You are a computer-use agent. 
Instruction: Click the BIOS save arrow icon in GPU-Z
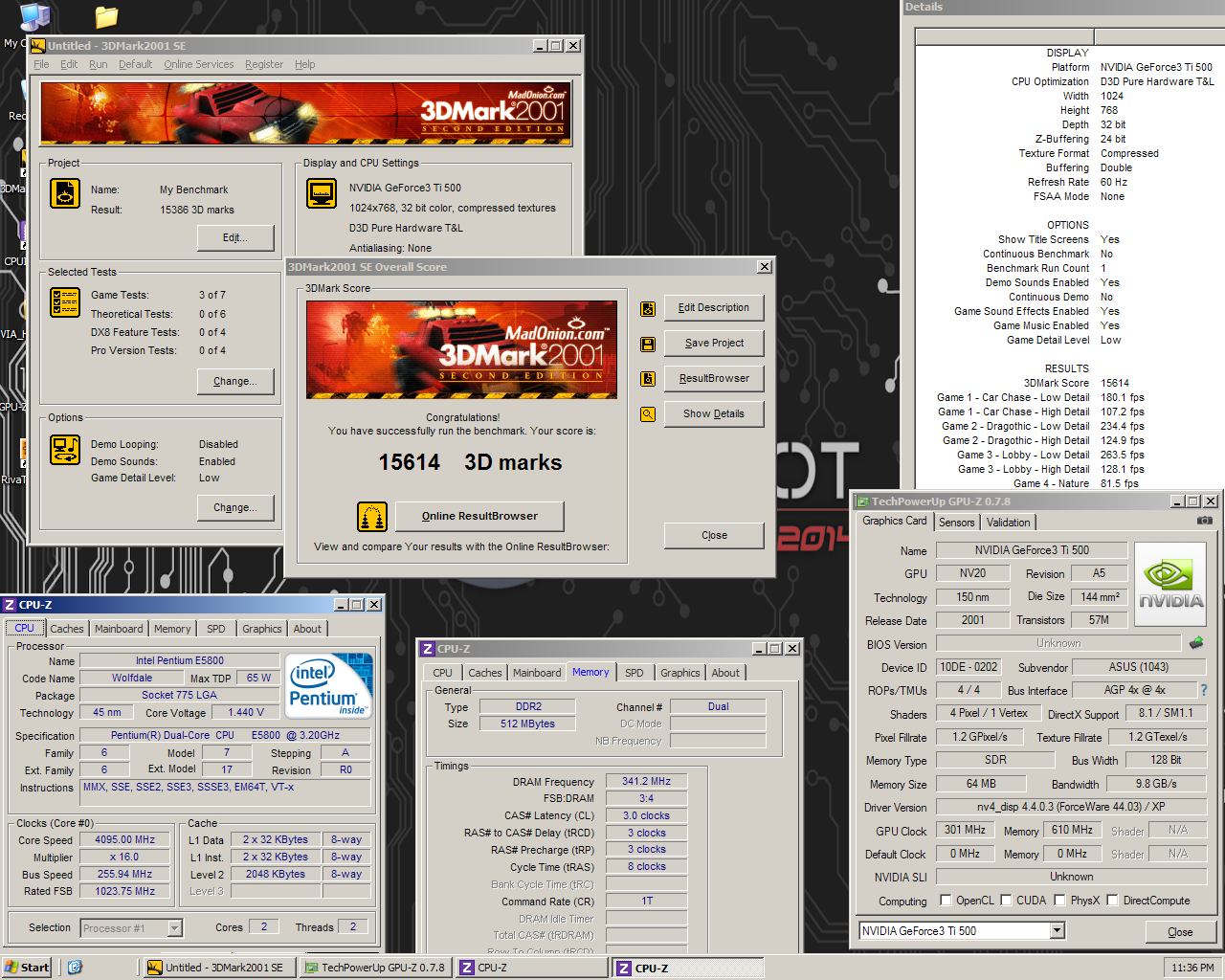[1196, 643]
